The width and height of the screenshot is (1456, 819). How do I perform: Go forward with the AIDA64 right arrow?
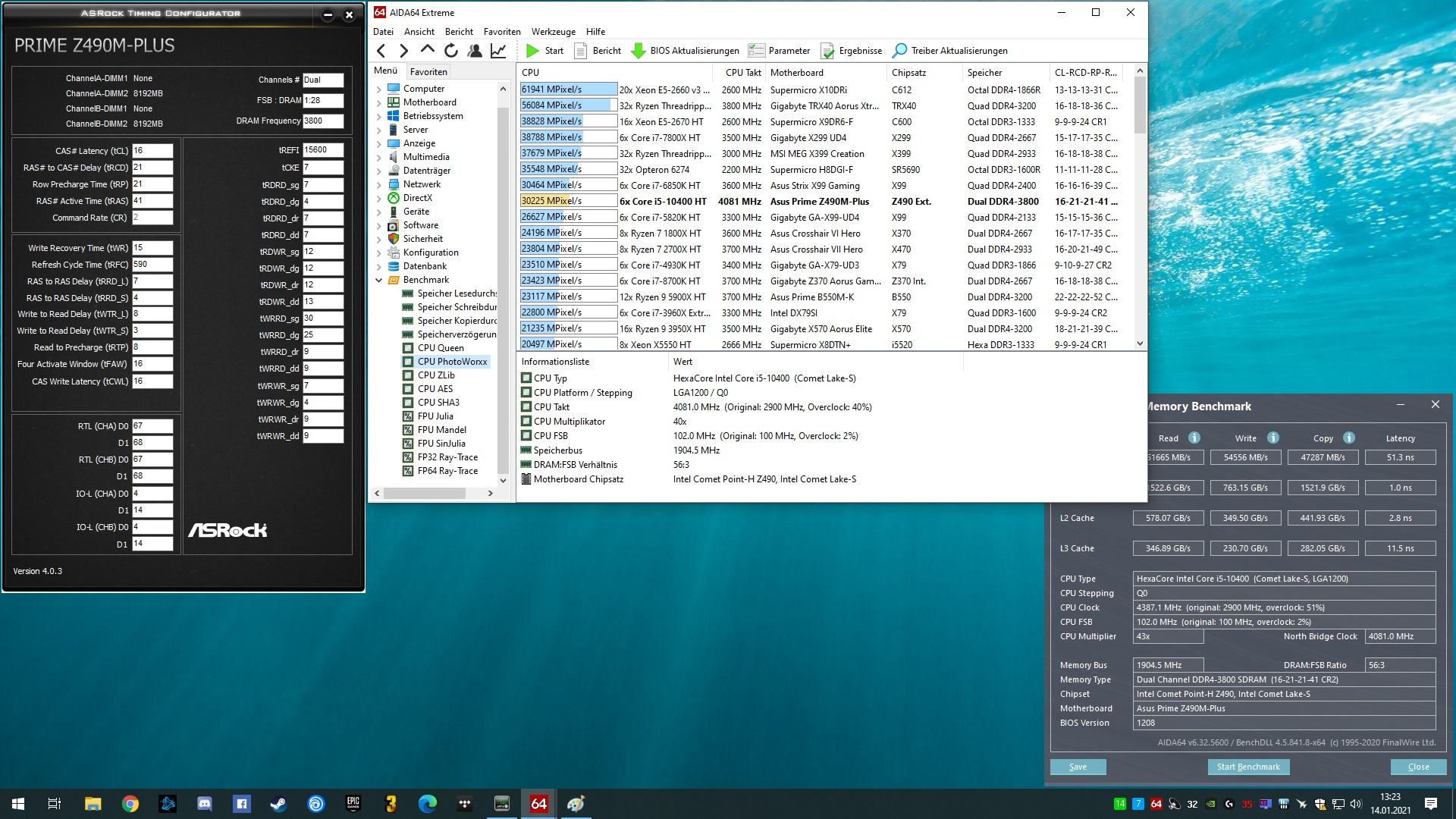pyautogui.click(x=403, y=51)
